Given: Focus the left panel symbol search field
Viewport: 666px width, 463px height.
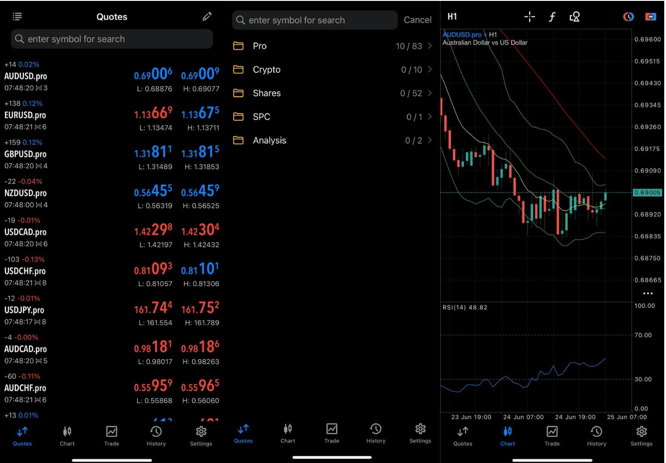Looking at the screenshot, I should tap(112, 39).
